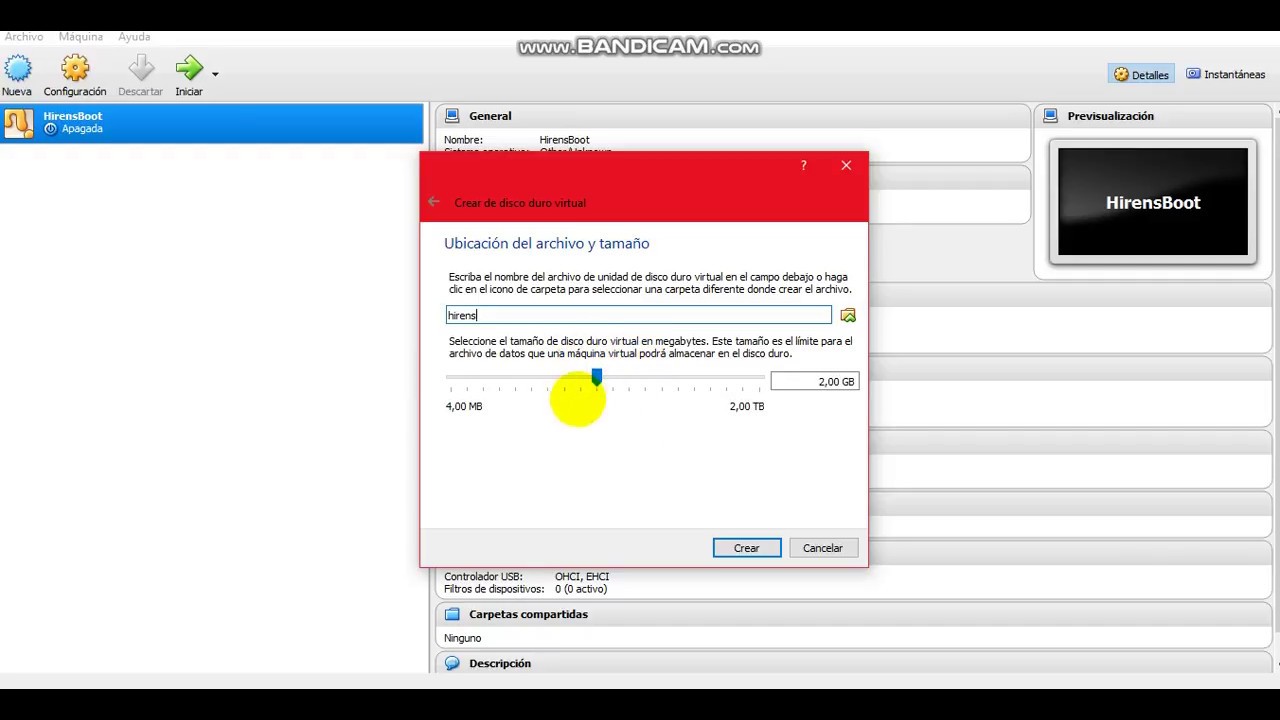Open the Iniciar dropdown arrow
This screenshot has width=1280, height=720.
click(x=215, y=74)
